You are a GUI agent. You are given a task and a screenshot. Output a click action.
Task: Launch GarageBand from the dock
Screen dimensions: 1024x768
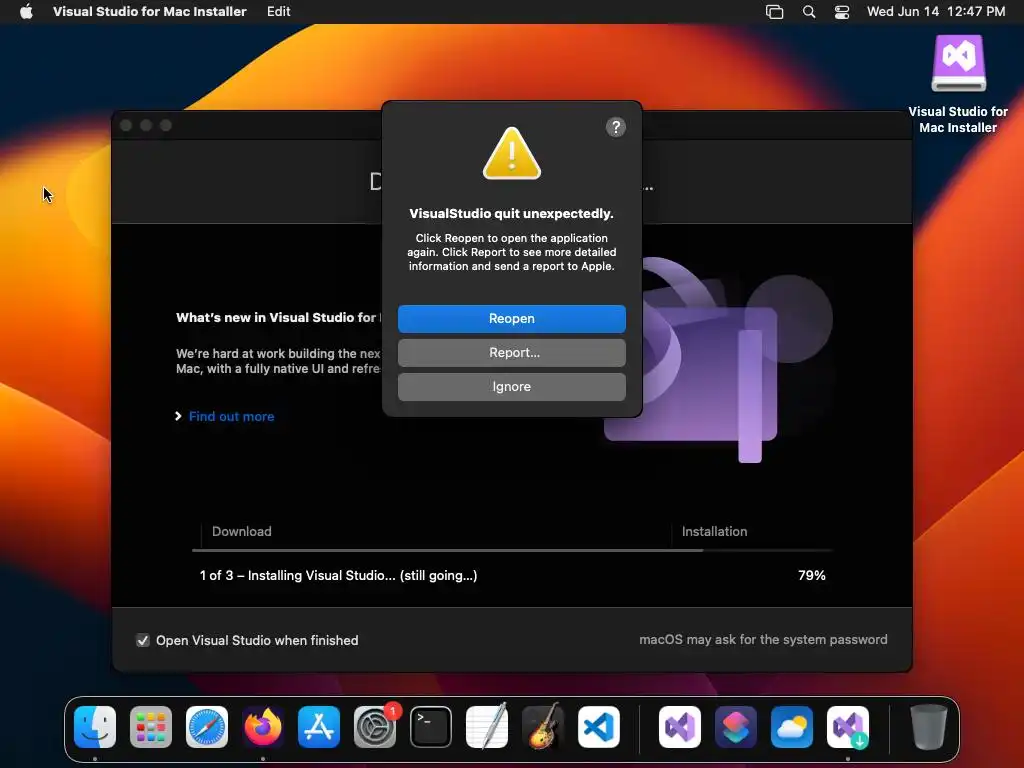[543, 726]
